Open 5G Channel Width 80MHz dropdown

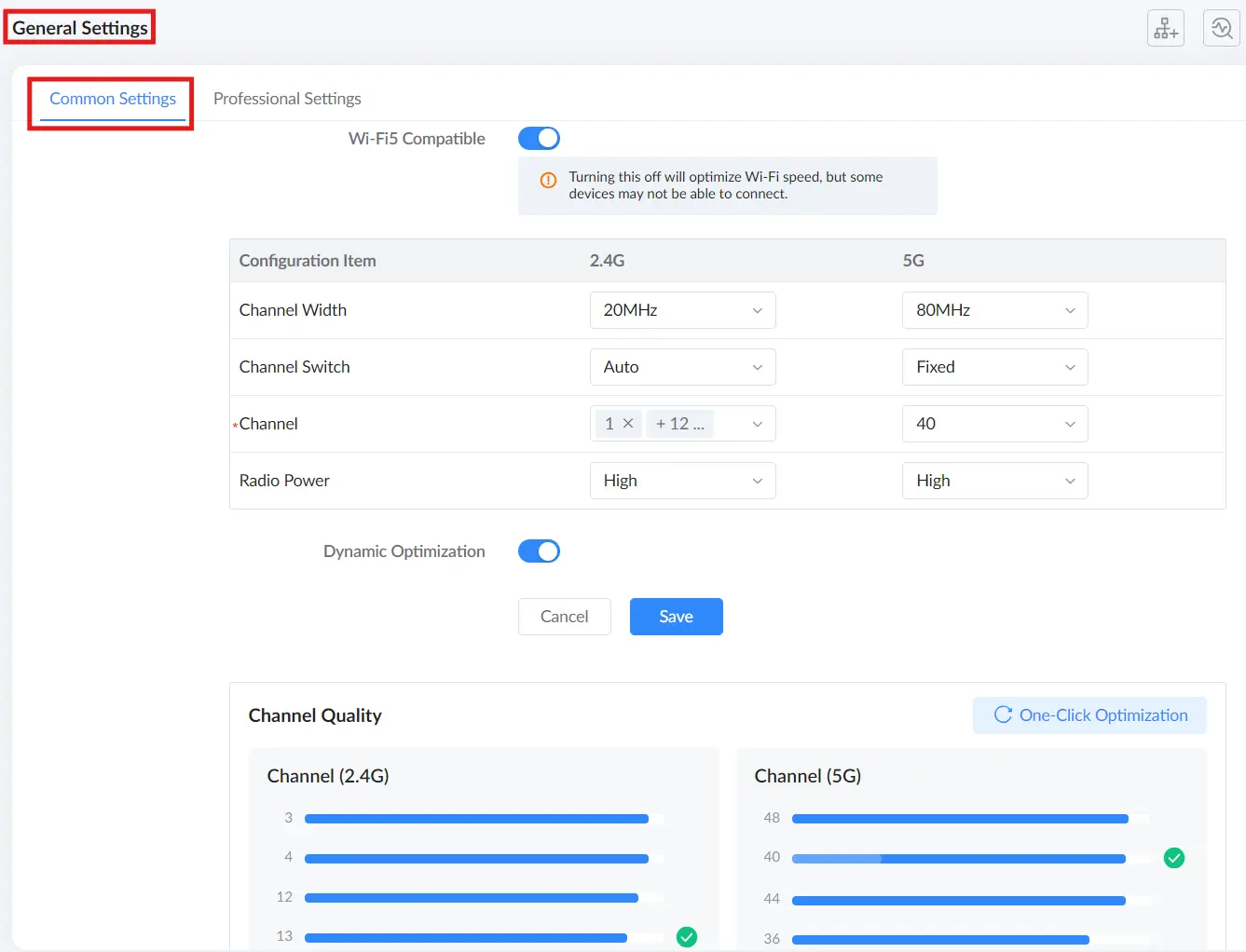(995, 310)
